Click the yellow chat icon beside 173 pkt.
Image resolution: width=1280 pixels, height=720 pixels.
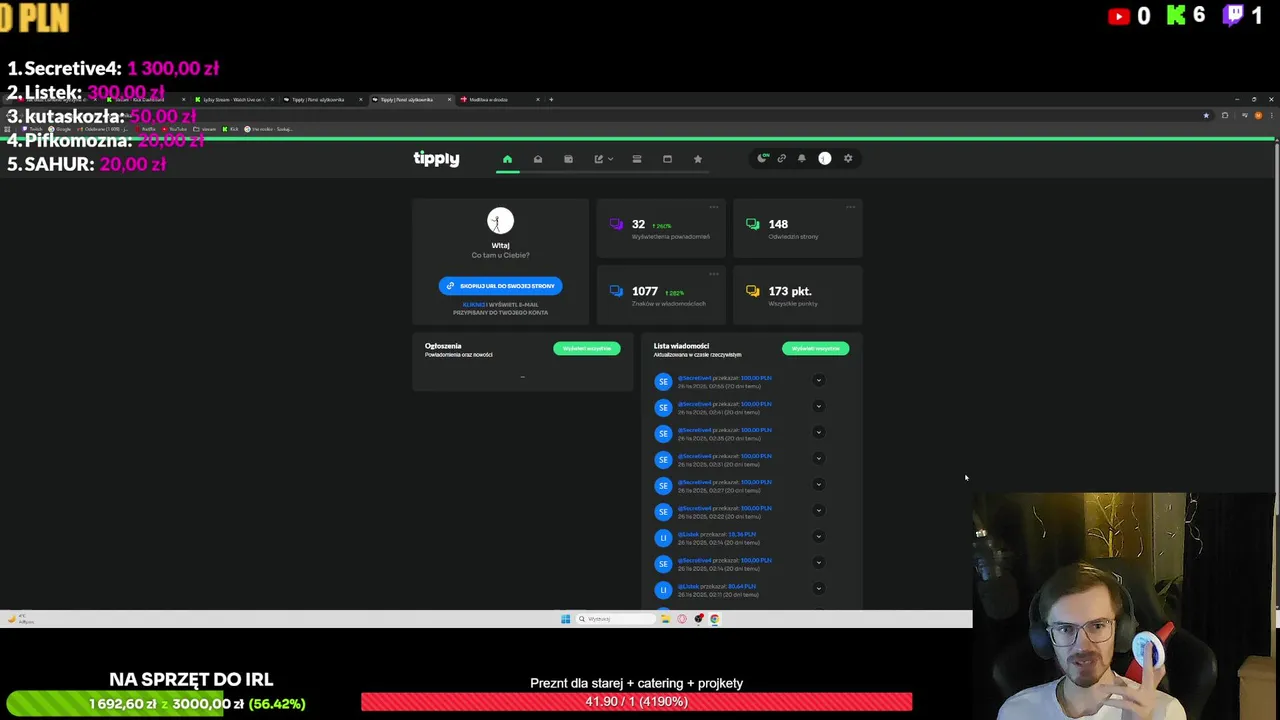752,291
